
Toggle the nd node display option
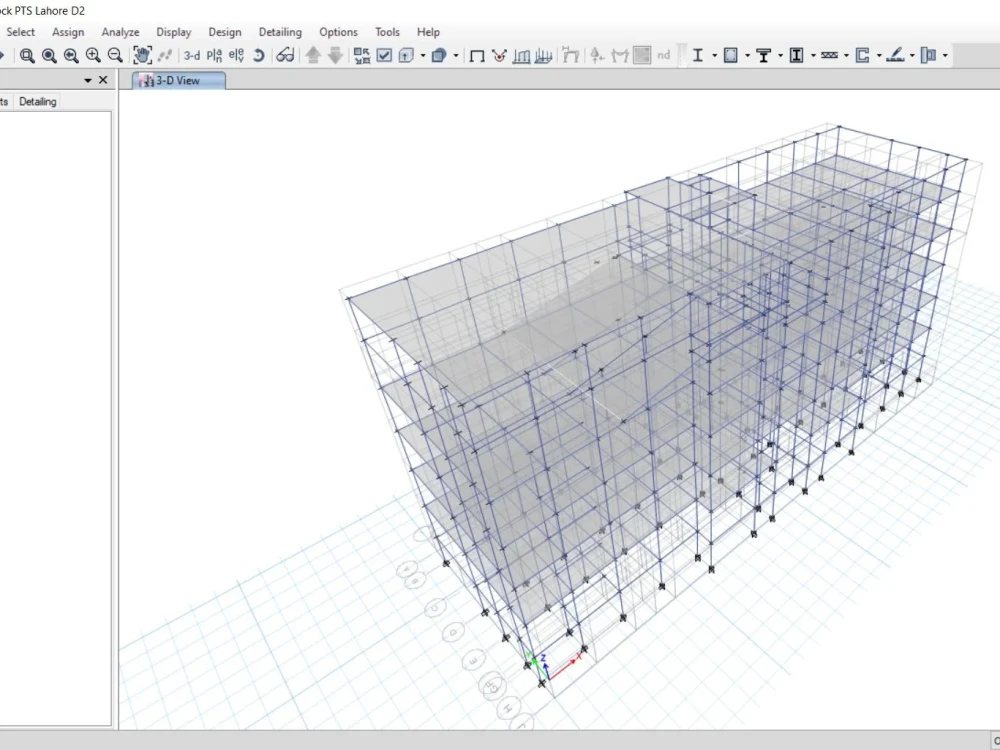point(662,55)
